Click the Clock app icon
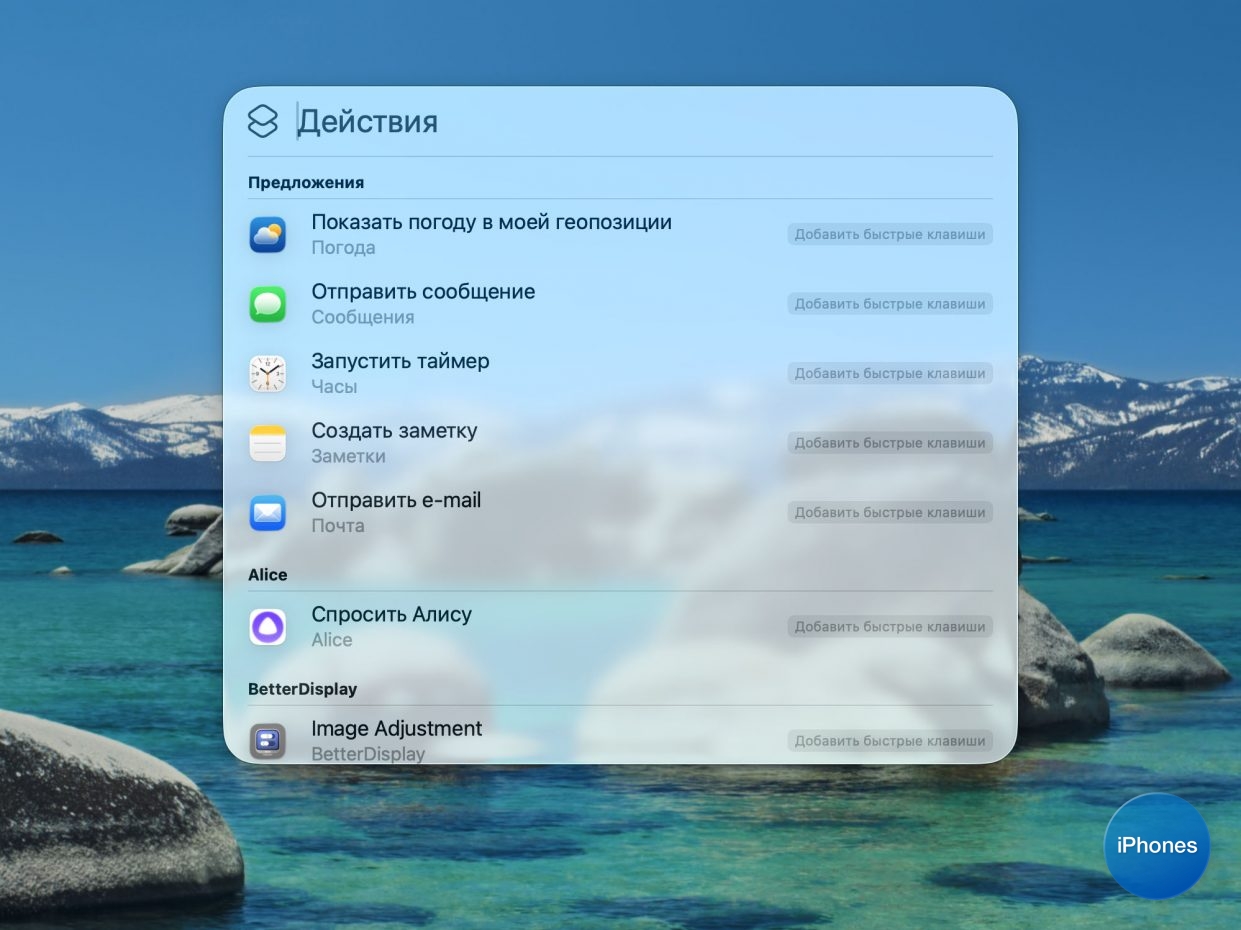The image size is (1241, 930). (x=267, y=374)
